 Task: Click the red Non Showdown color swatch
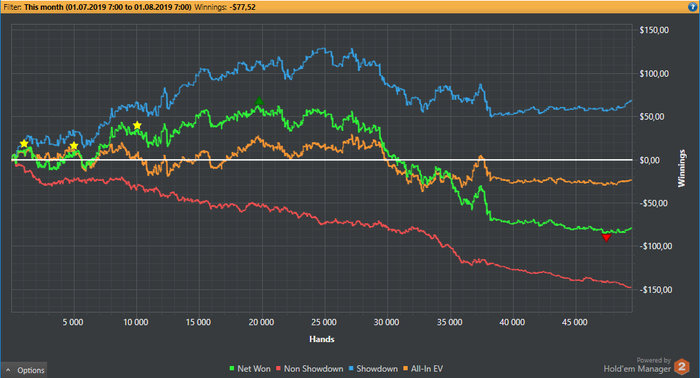278,369
